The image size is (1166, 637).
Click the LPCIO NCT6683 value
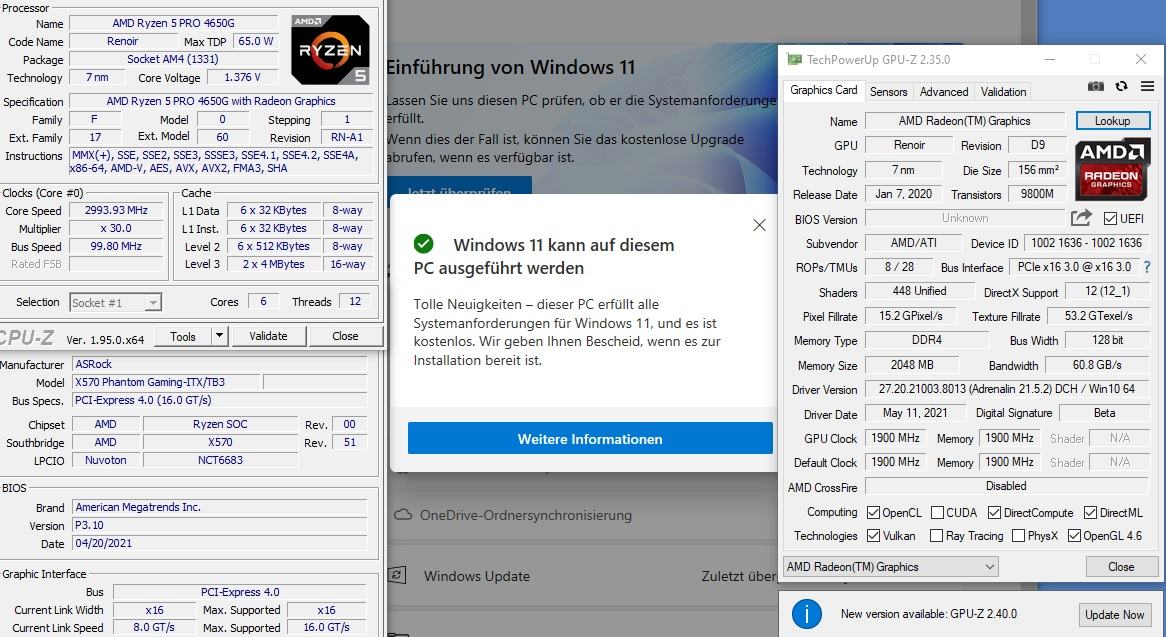[220, 460]
